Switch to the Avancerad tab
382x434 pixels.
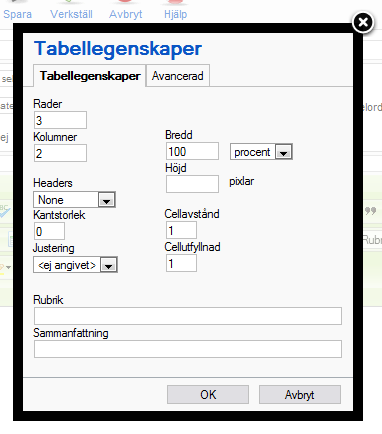[178, 76]
